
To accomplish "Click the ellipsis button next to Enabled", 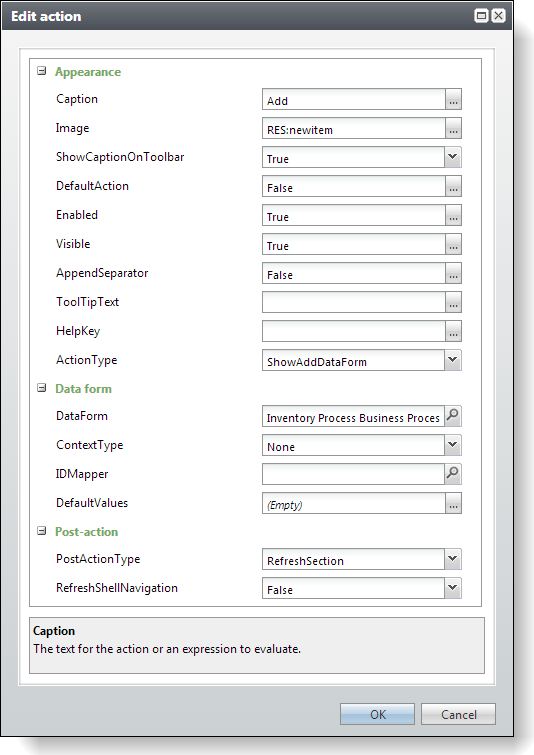I will coord(453,215).
